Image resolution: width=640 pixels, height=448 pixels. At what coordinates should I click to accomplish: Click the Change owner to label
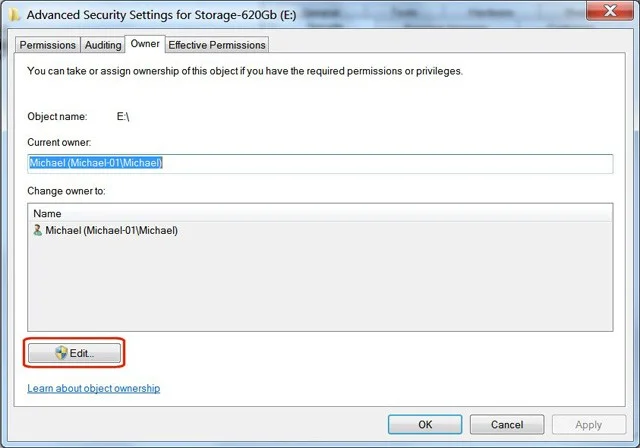coord(67,190)
